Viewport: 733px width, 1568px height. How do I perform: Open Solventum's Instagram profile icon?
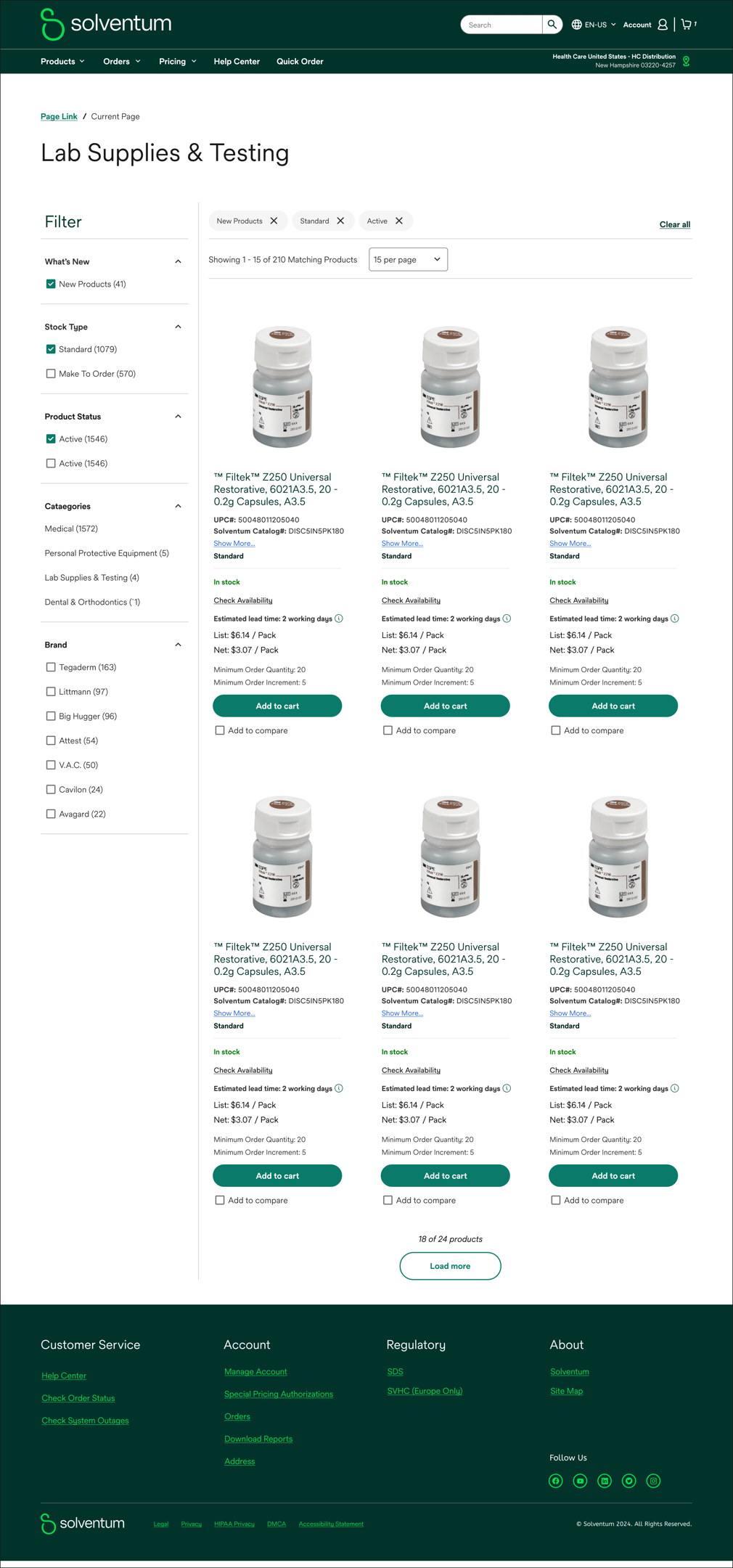click(x=653, y=1481)
